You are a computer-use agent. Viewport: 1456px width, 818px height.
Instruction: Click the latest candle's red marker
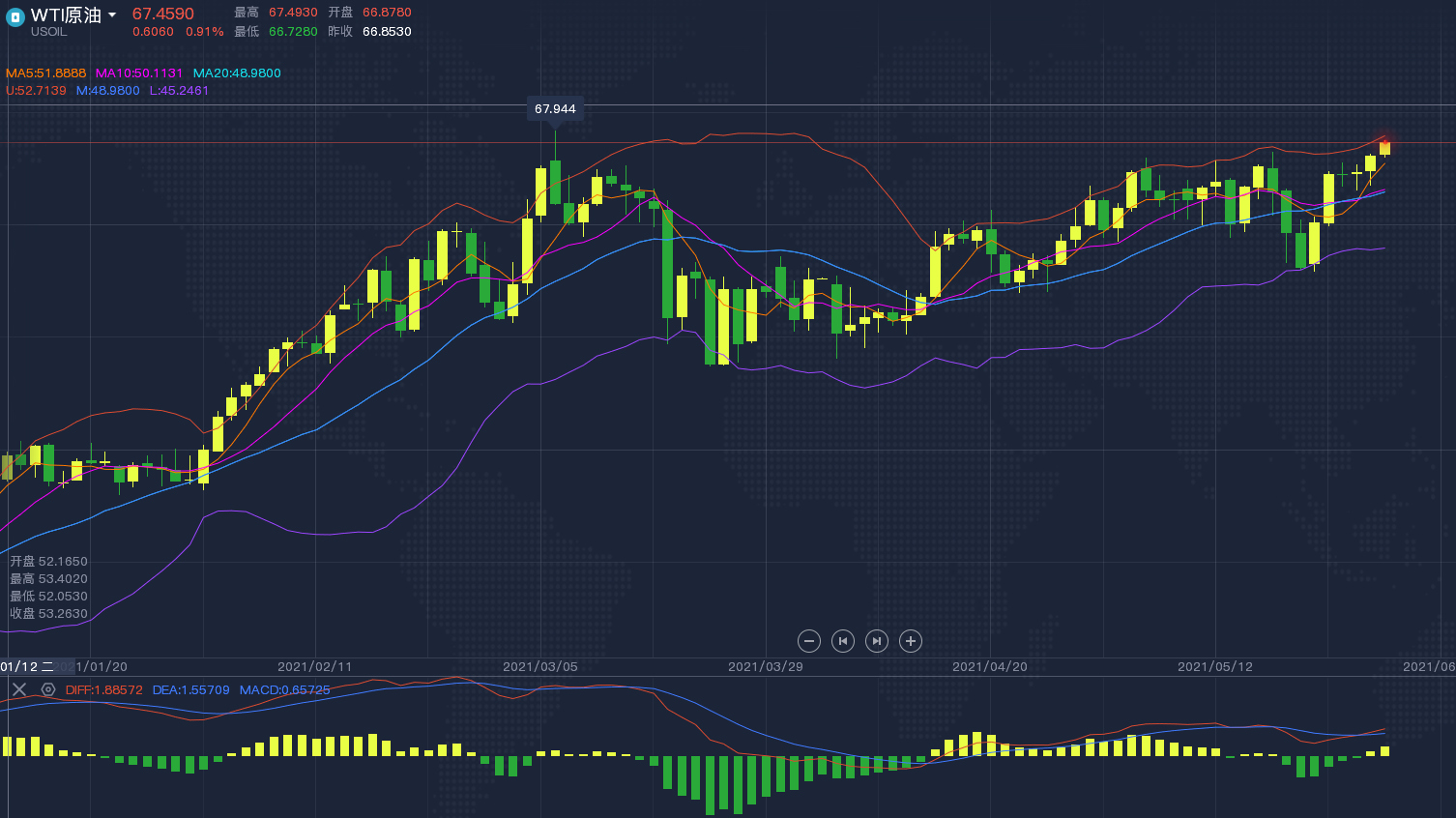[1385, 143]
